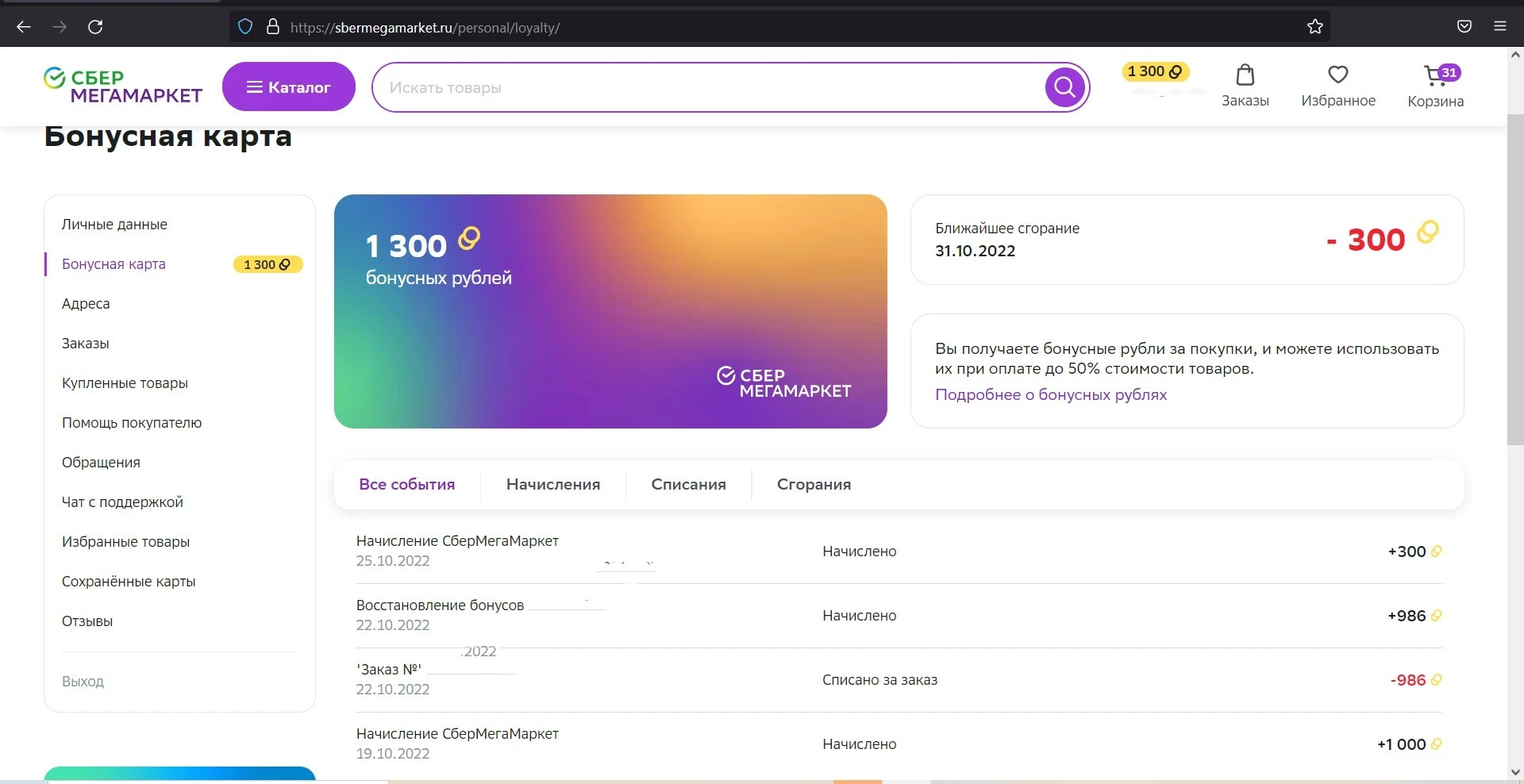This screenshot has height=784, width=1524.
Task: Open the Pocket save icon
Action: click(x=1464, y=27)
